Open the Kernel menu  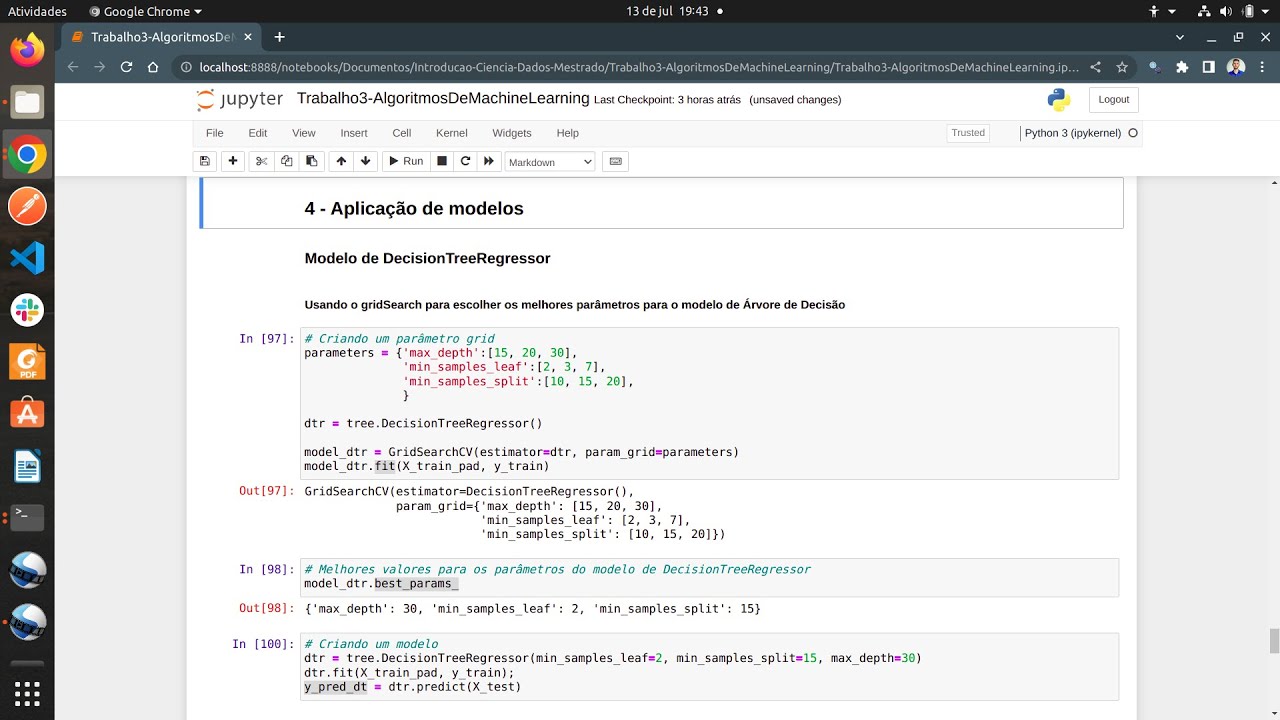click(x=452, y=133)
